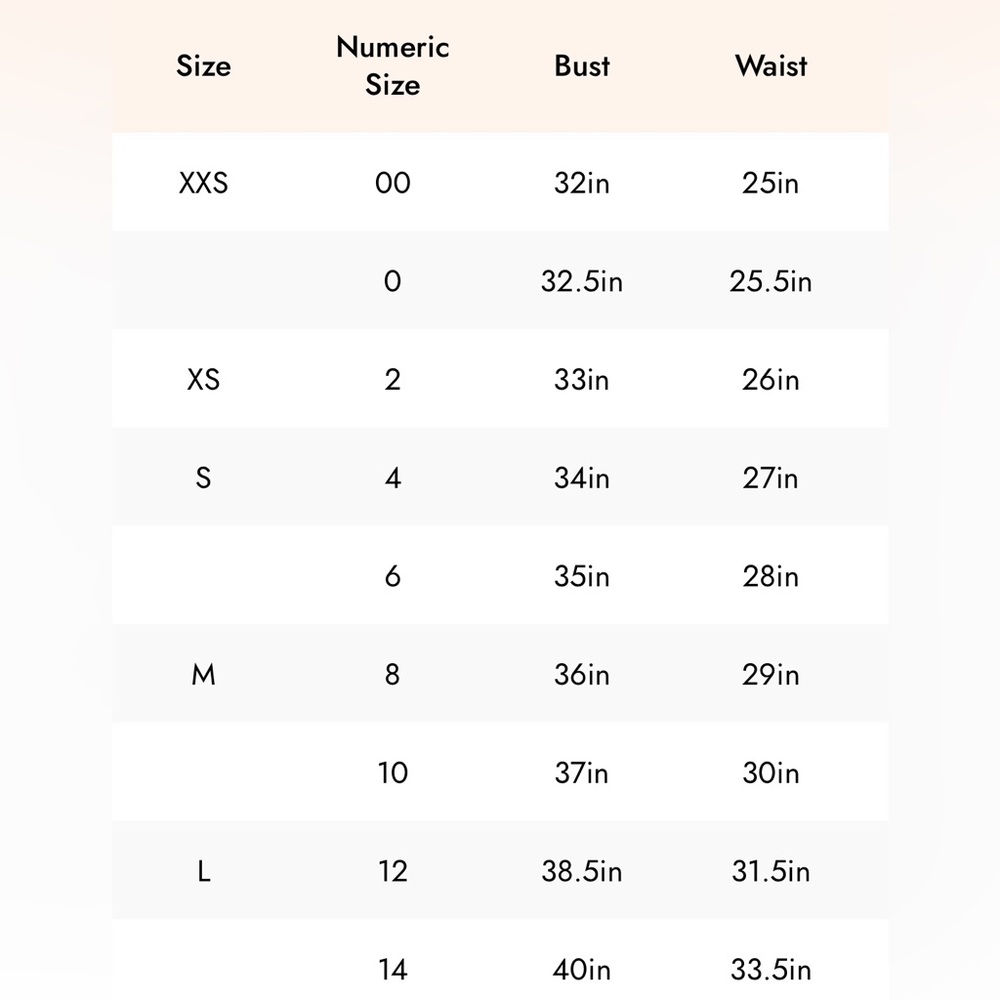Click the 38.5in bust value
The image size is (1000, 1000).
coord(582,871)
